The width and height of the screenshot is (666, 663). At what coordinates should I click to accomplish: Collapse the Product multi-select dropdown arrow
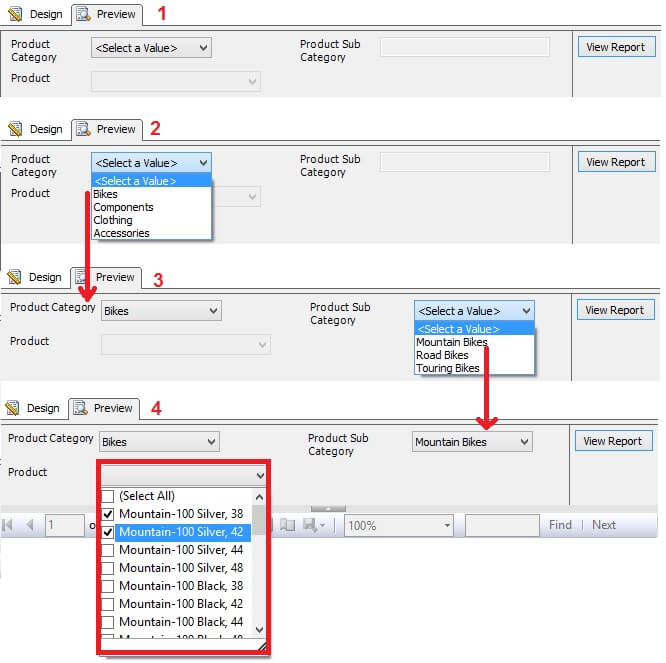(x=260, y=475)
